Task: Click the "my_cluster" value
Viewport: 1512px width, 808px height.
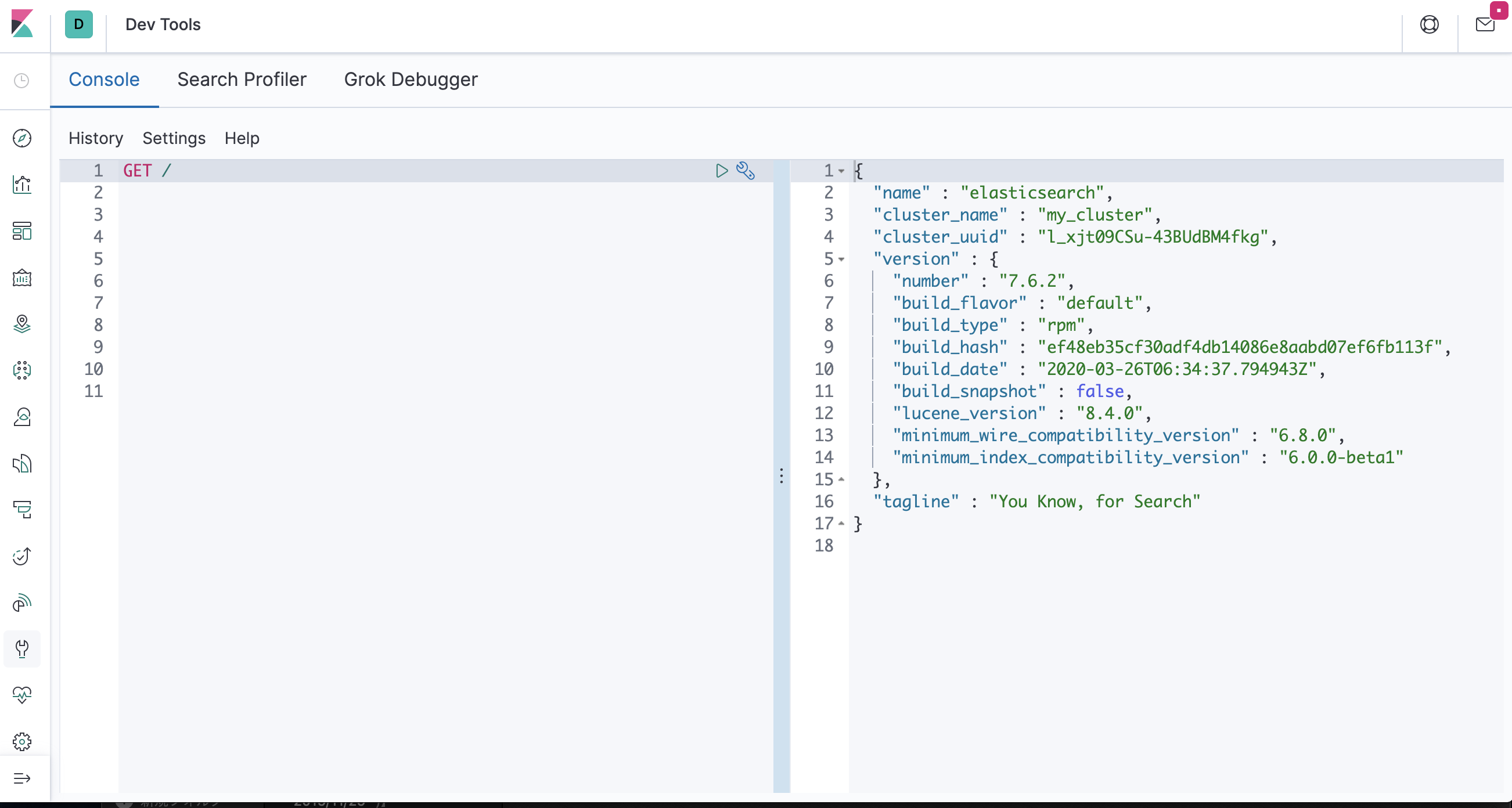Action: pos(1094,215)
